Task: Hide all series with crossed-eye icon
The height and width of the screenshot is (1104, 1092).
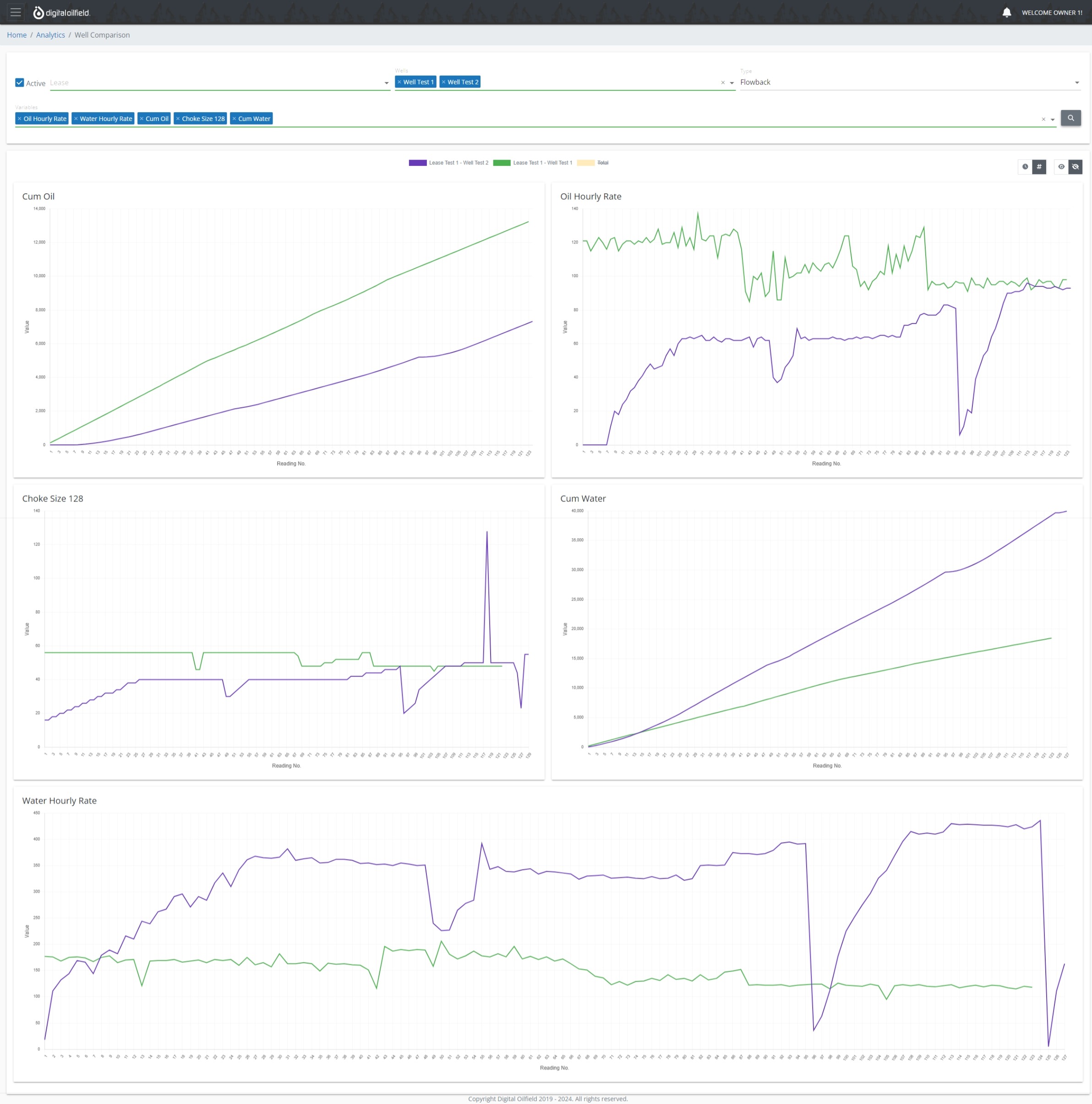Action: (1075, 167)
